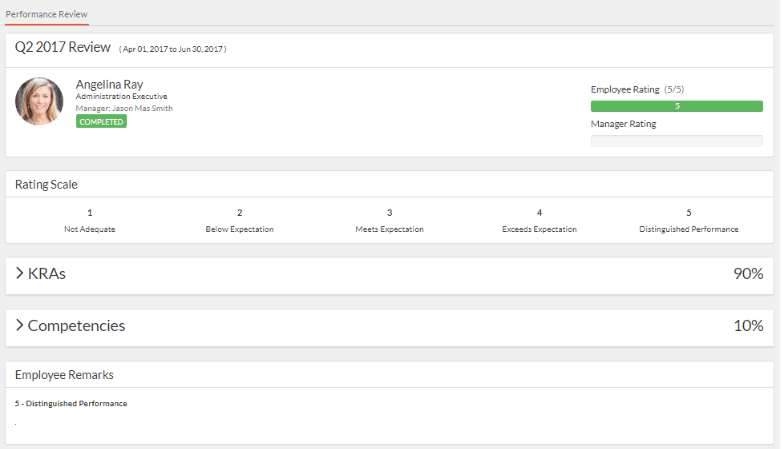Click the green Employee Rating bar
The height and width of the screenshot is (449, 782).
[676, 106]
